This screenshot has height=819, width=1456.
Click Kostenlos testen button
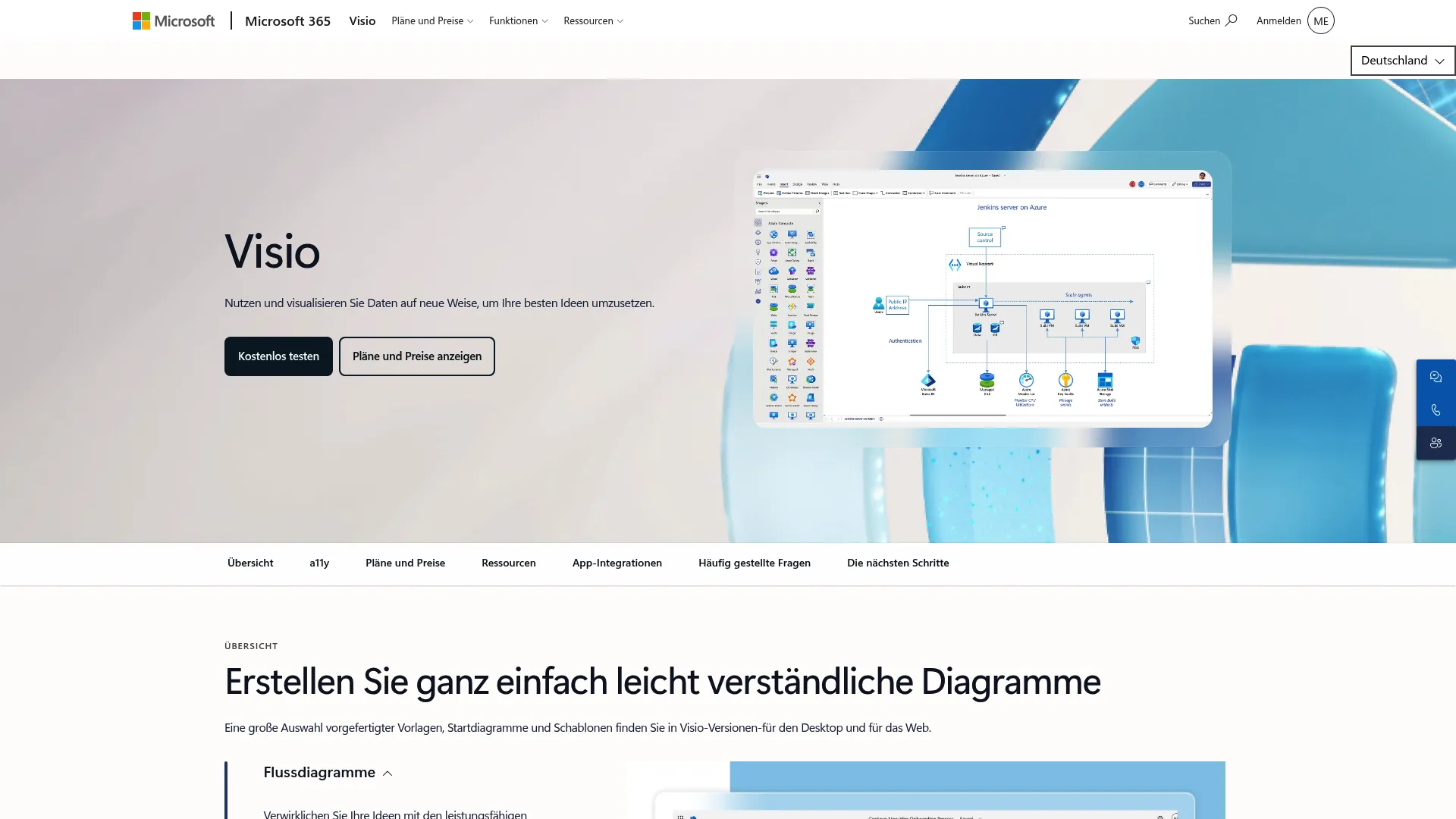(x=278, y=356)
